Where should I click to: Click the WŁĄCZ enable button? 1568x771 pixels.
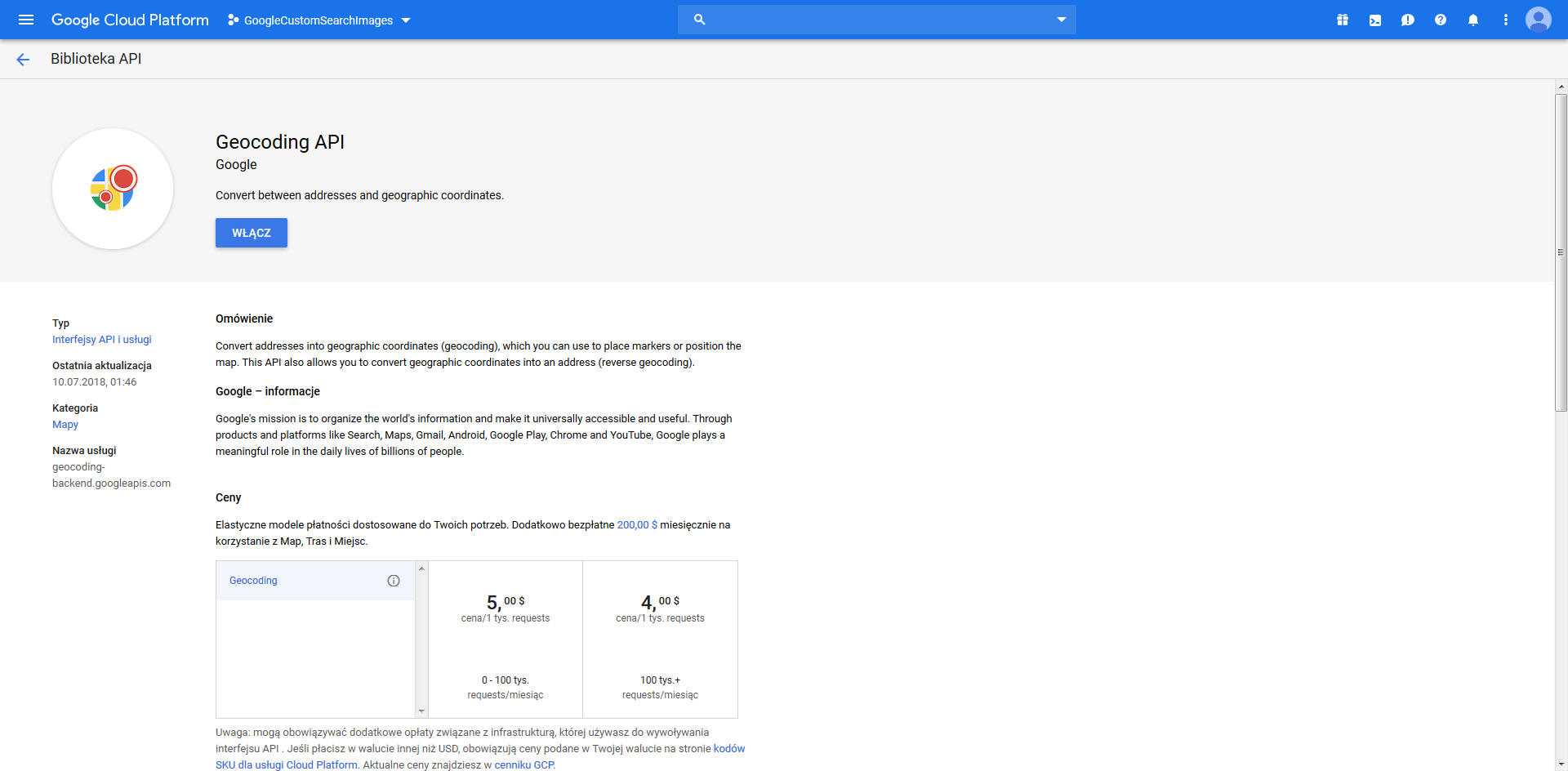252,233
